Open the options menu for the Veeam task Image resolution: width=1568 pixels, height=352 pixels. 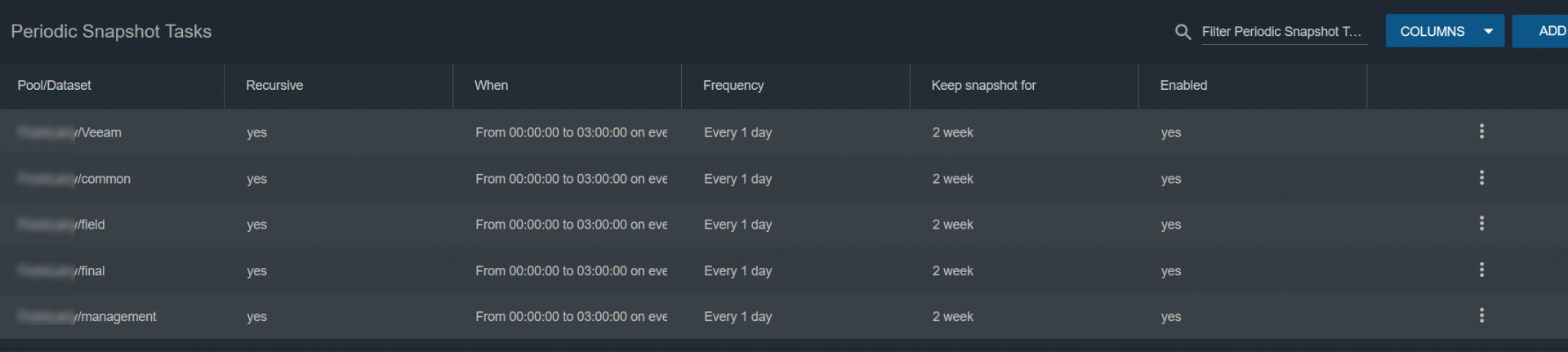(x=1481, y=131)
